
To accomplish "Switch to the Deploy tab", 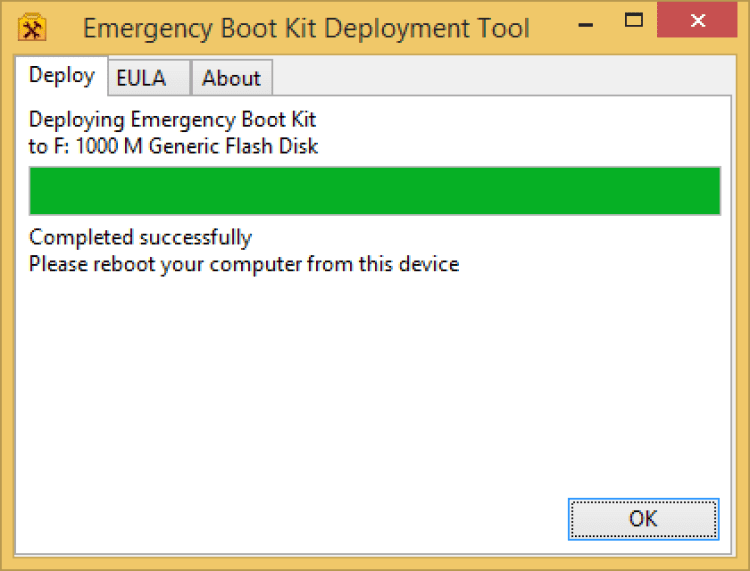I will pyautogui.click(x=61, y=75).
